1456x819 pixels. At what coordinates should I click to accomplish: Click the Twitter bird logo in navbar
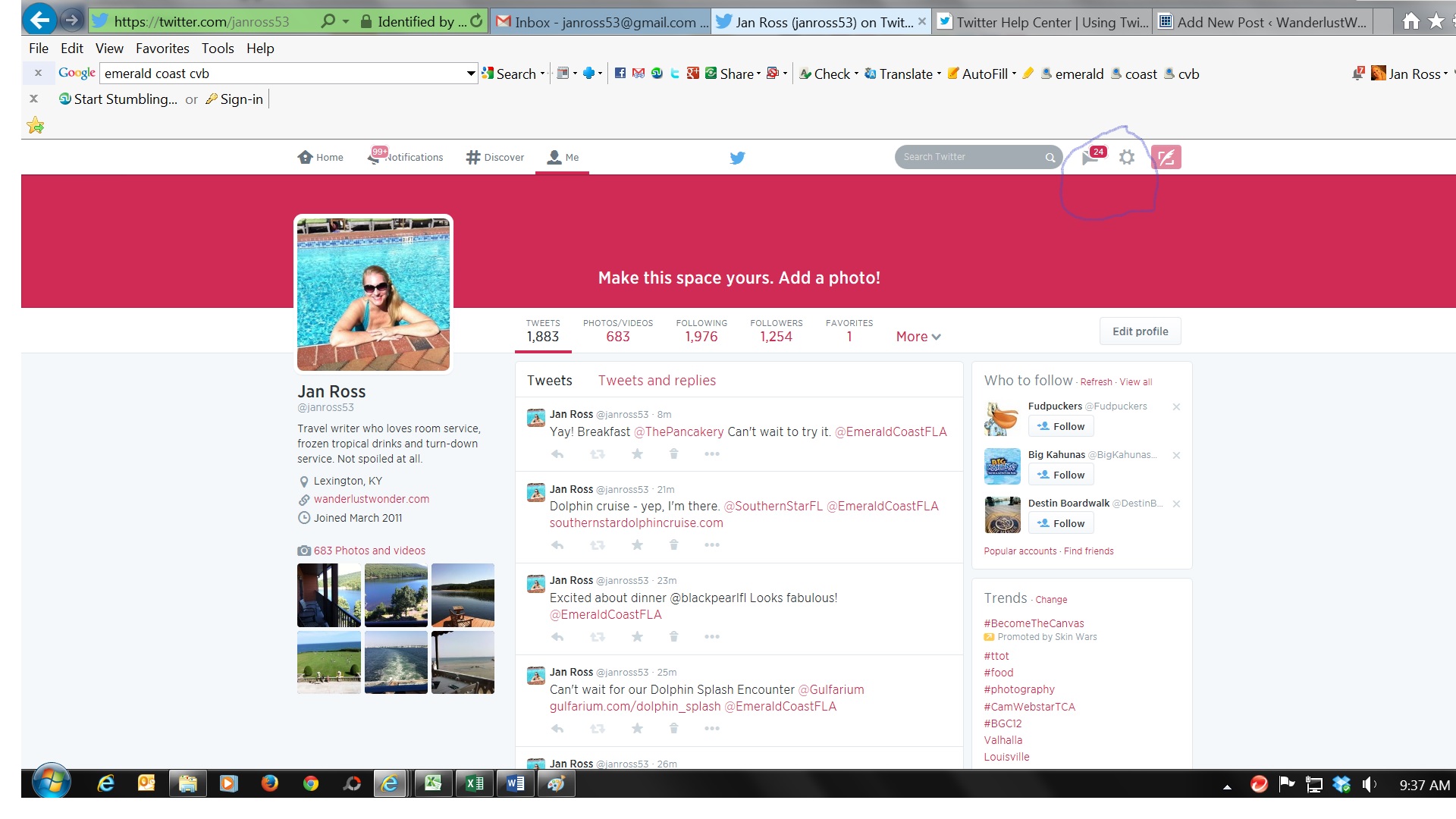coord(737,158)
